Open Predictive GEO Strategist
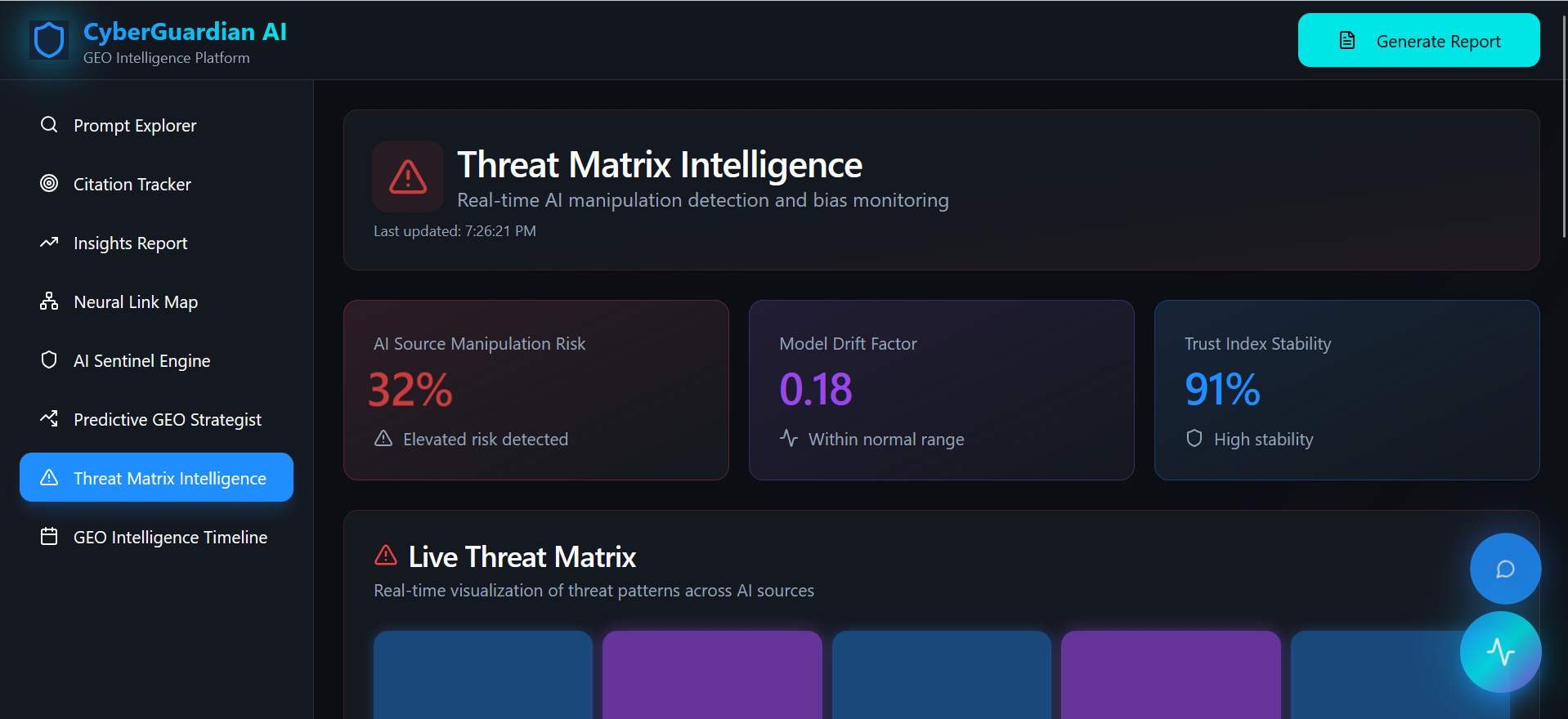The width and height of the screenshot is (1568, 719). 156,419
